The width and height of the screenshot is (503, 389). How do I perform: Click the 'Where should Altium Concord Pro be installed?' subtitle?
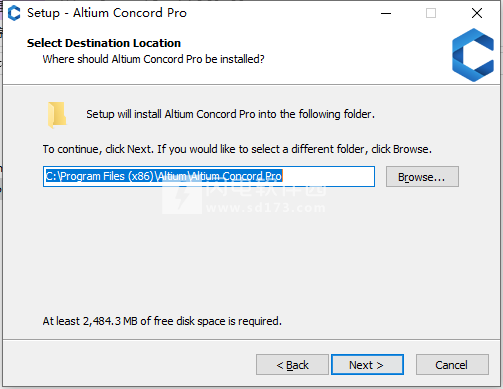(153, 59)
